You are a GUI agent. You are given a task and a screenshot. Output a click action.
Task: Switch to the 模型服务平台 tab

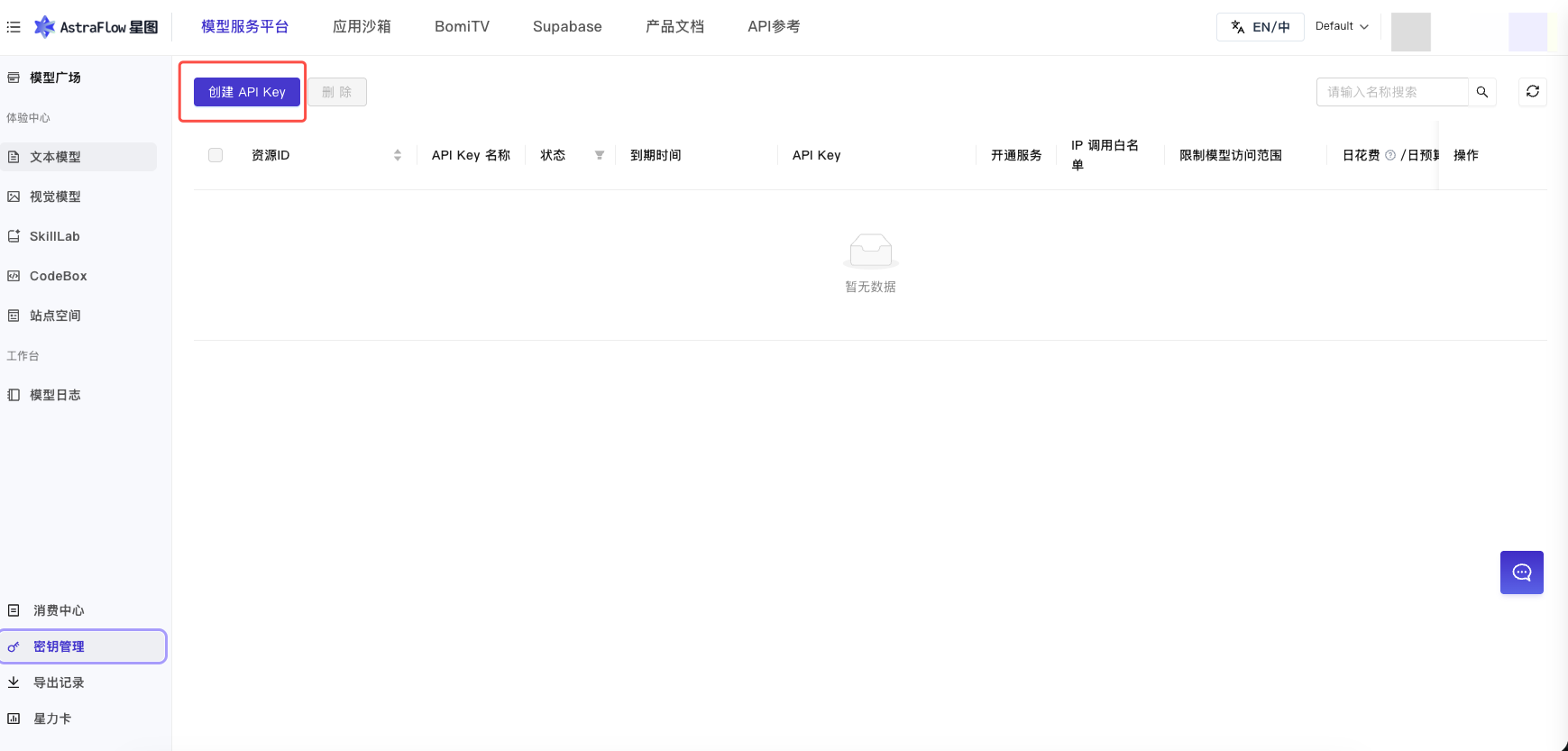point(244,27)
